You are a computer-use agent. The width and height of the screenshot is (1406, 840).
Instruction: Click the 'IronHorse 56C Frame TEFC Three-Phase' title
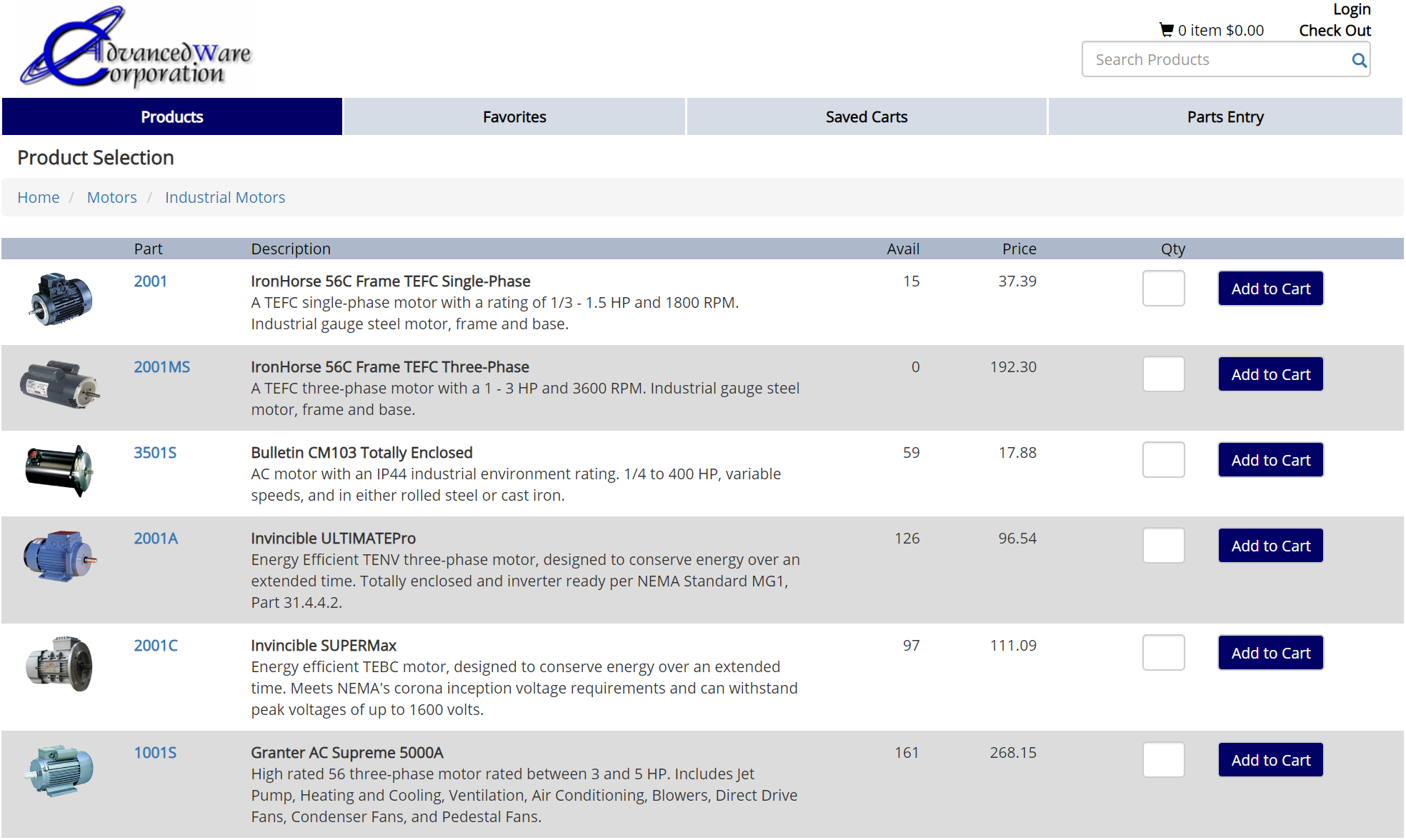[x=390, y=367]
